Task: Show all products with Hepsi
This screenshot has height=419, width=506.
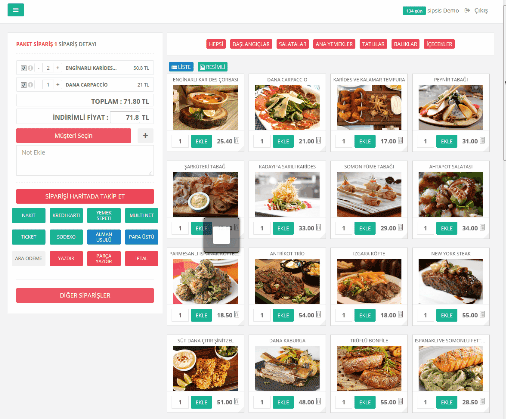Action: (216, 44)
